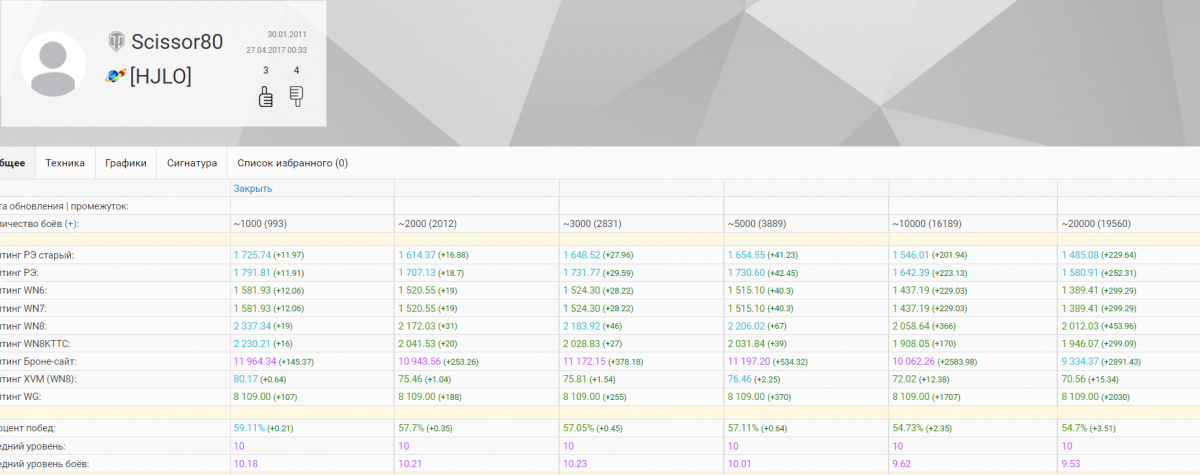The height and width of the screenshot is (475, 1200).
Task: Click the value 1 707.13
Action: 417,272
